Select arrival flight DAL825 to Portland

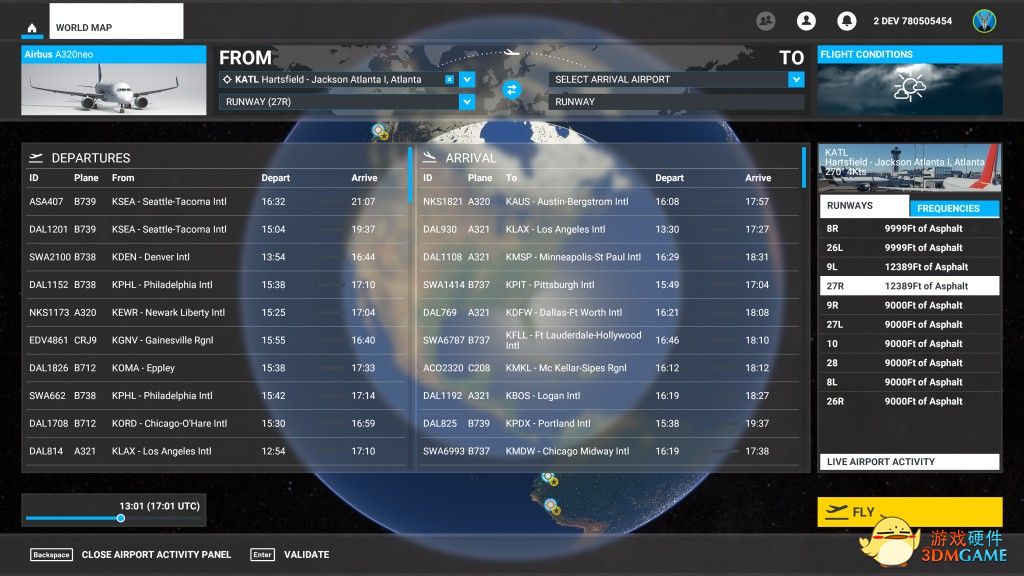click(609, 424)
